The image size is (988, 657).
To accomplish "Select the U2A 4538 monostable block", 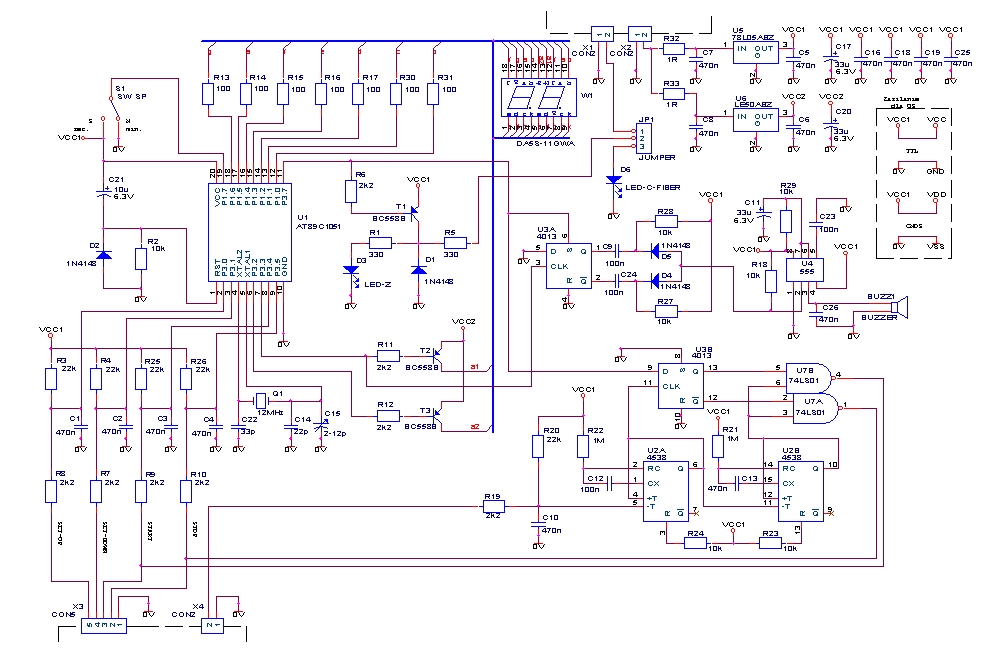I will 665,491.
